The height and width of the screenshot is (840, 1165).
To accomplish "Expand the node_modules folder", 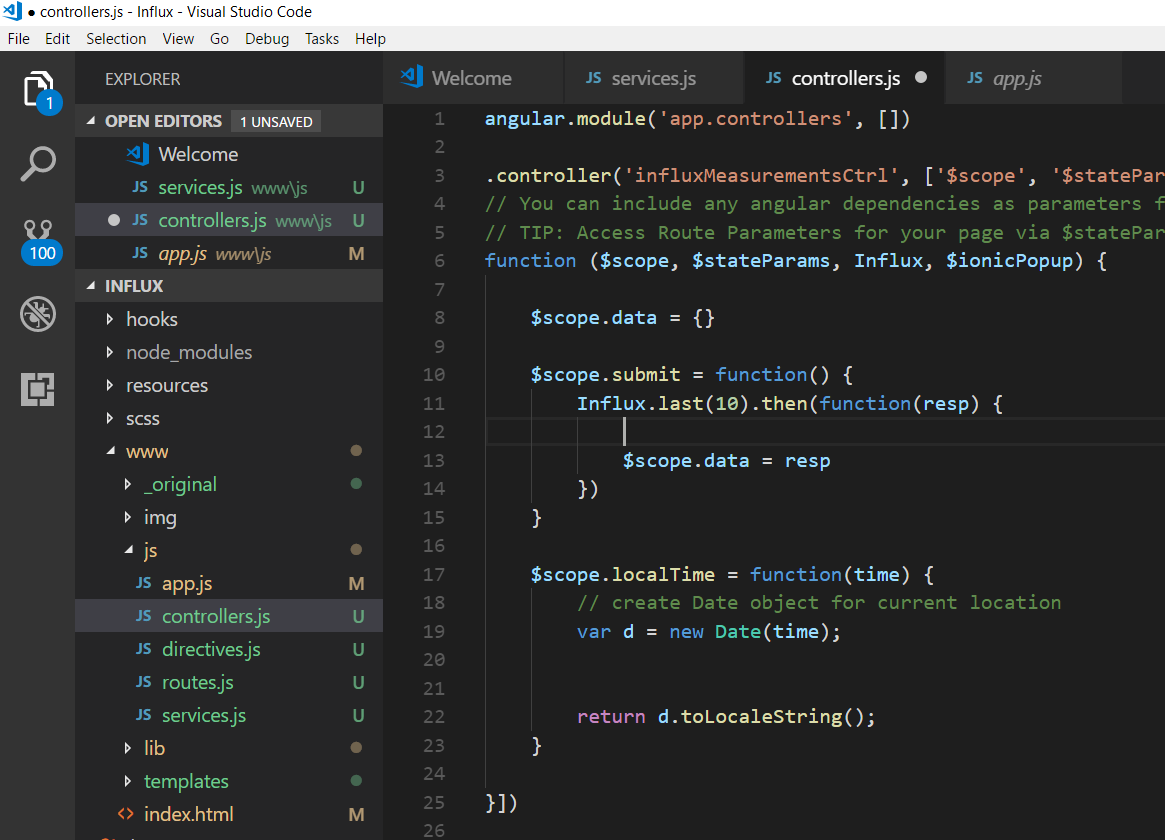I will (188, 352).
